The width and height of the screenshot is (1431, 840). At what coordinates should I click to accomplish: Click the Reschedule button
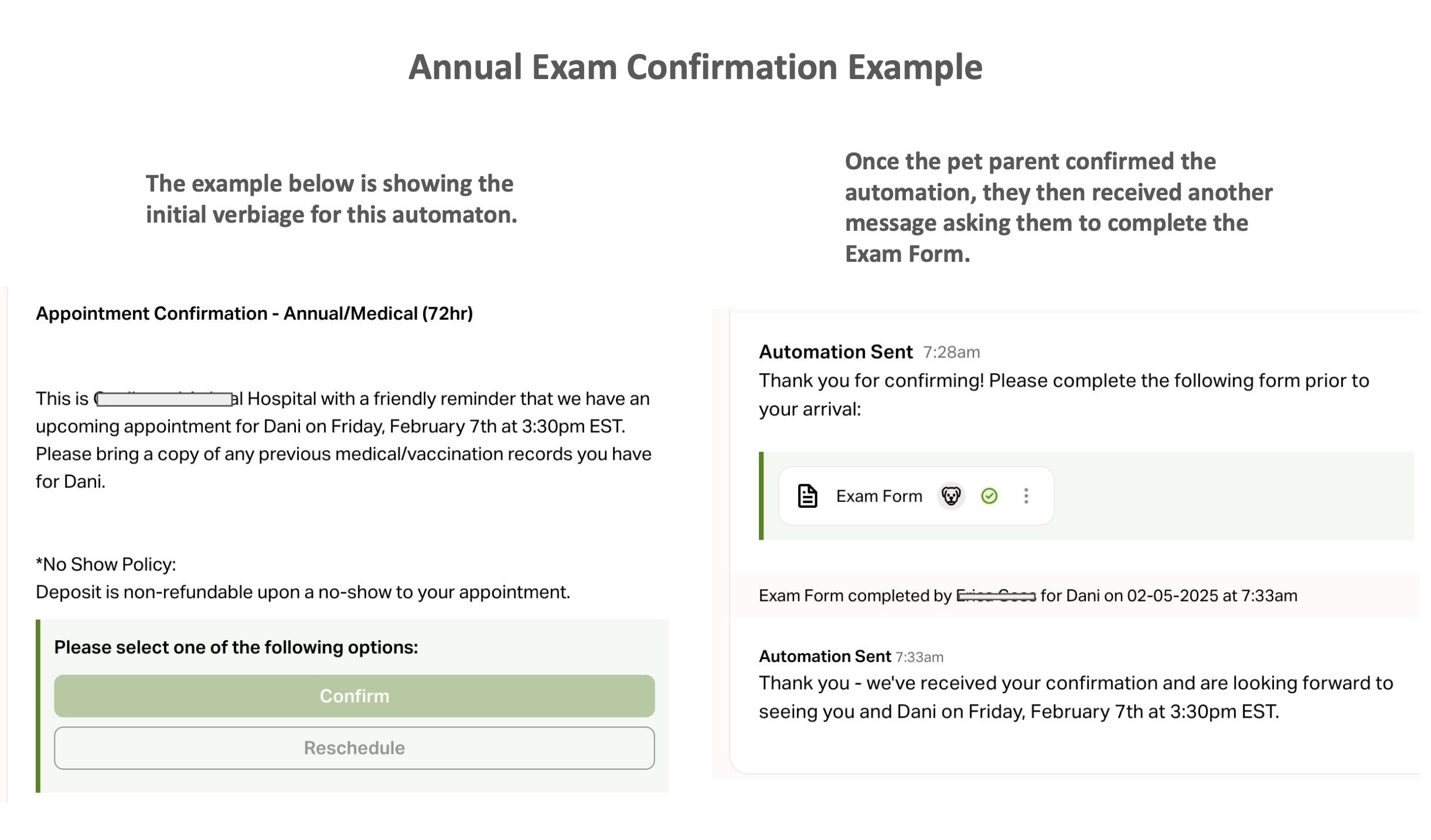(354, 748)
